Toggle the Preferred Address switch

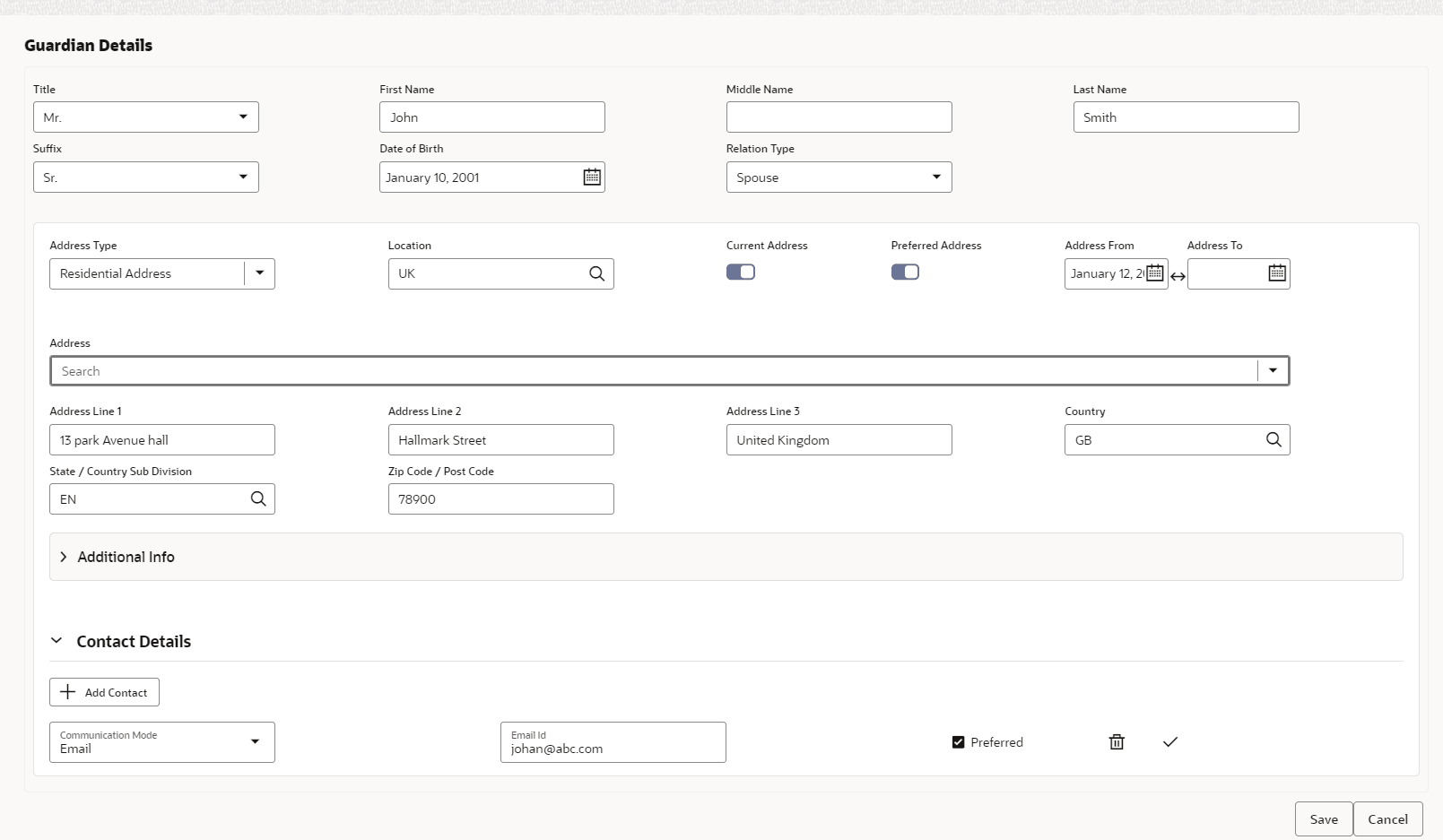pos(905,273)
